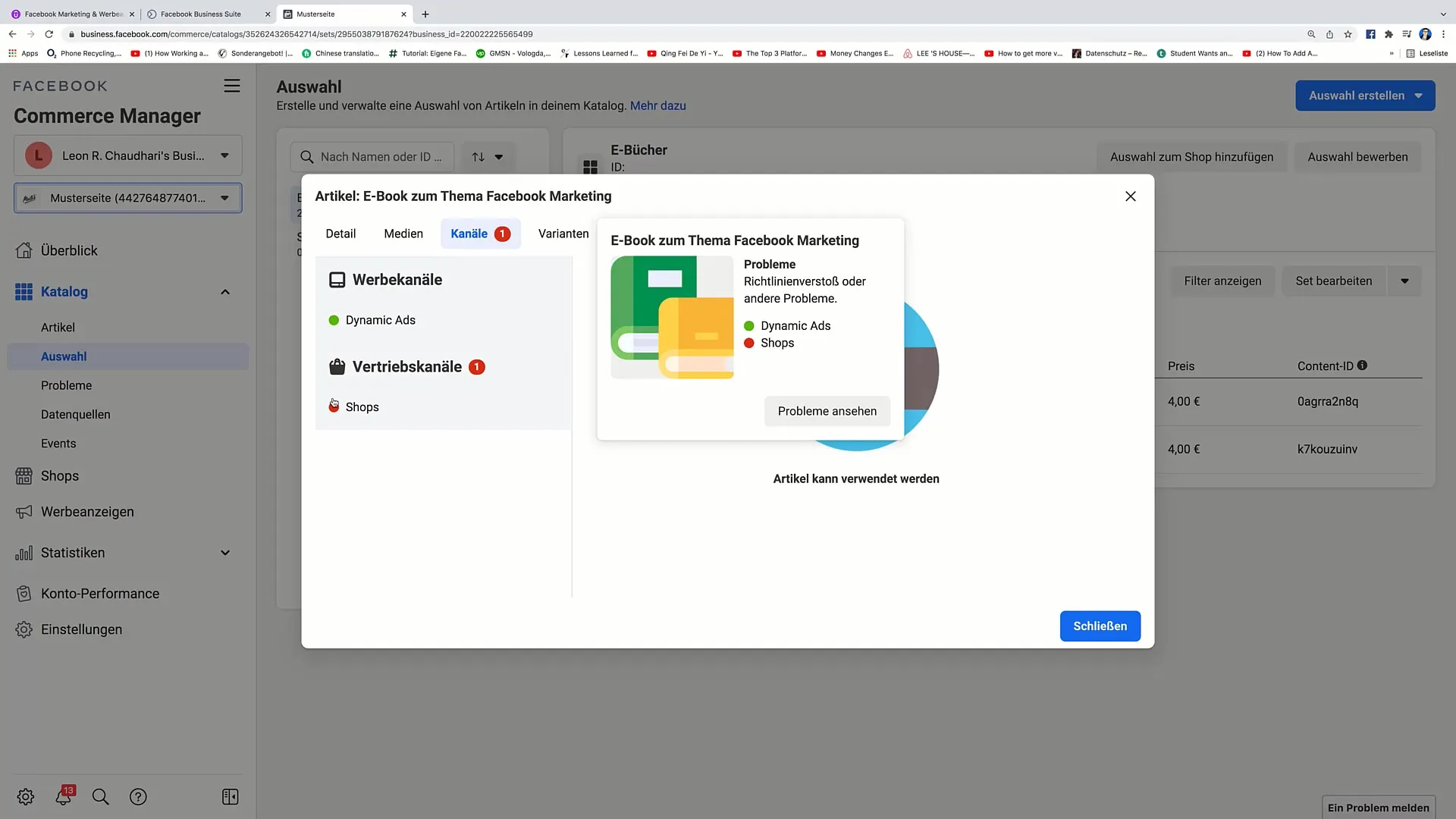
Task: Open Einstellungen gear icon in sidebar
Action: [x=24, y=629]
